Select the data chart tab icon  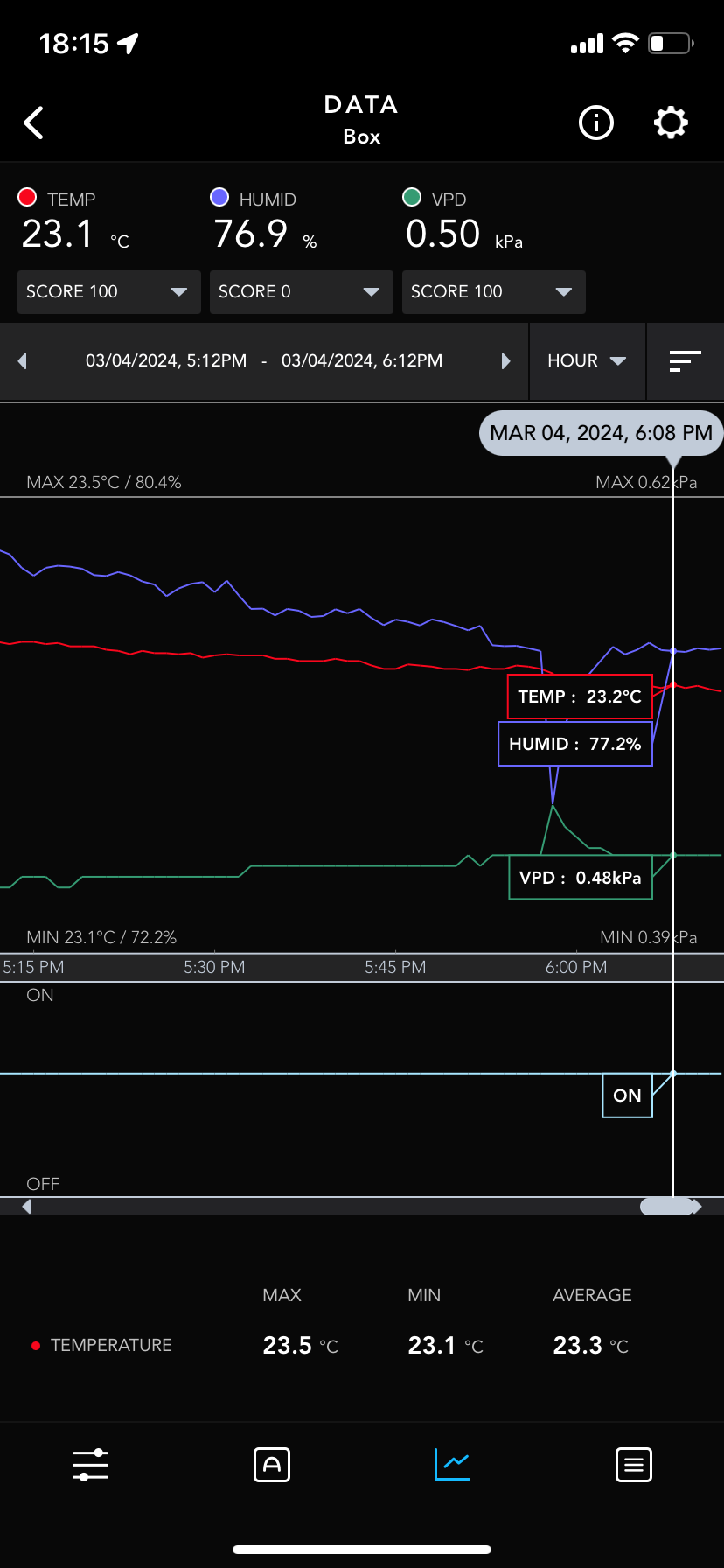pos(452,1463)
